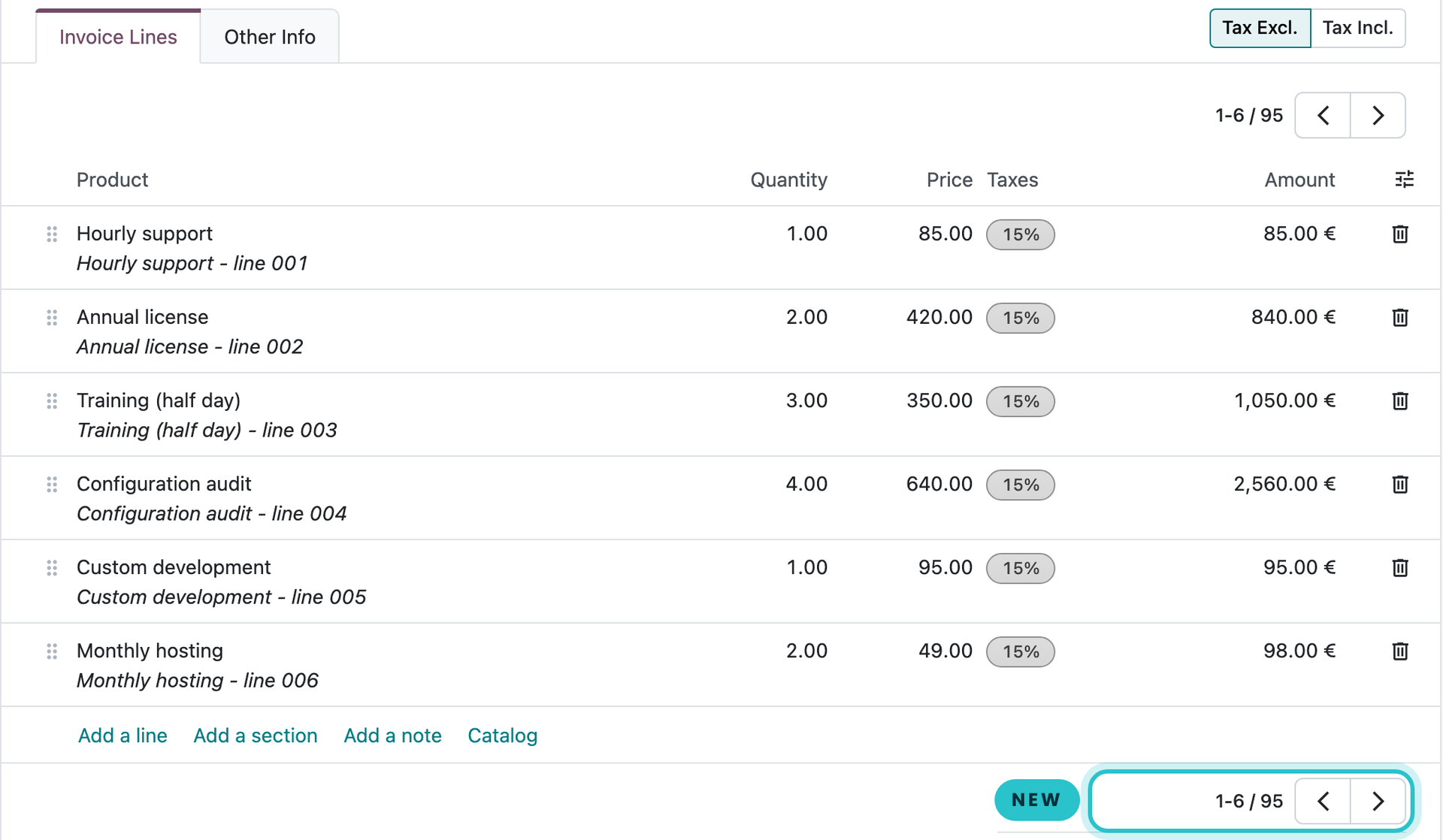This screenshot has width=1443, height=840.
Task: Click the Add a line link
Action: [123, 736]
